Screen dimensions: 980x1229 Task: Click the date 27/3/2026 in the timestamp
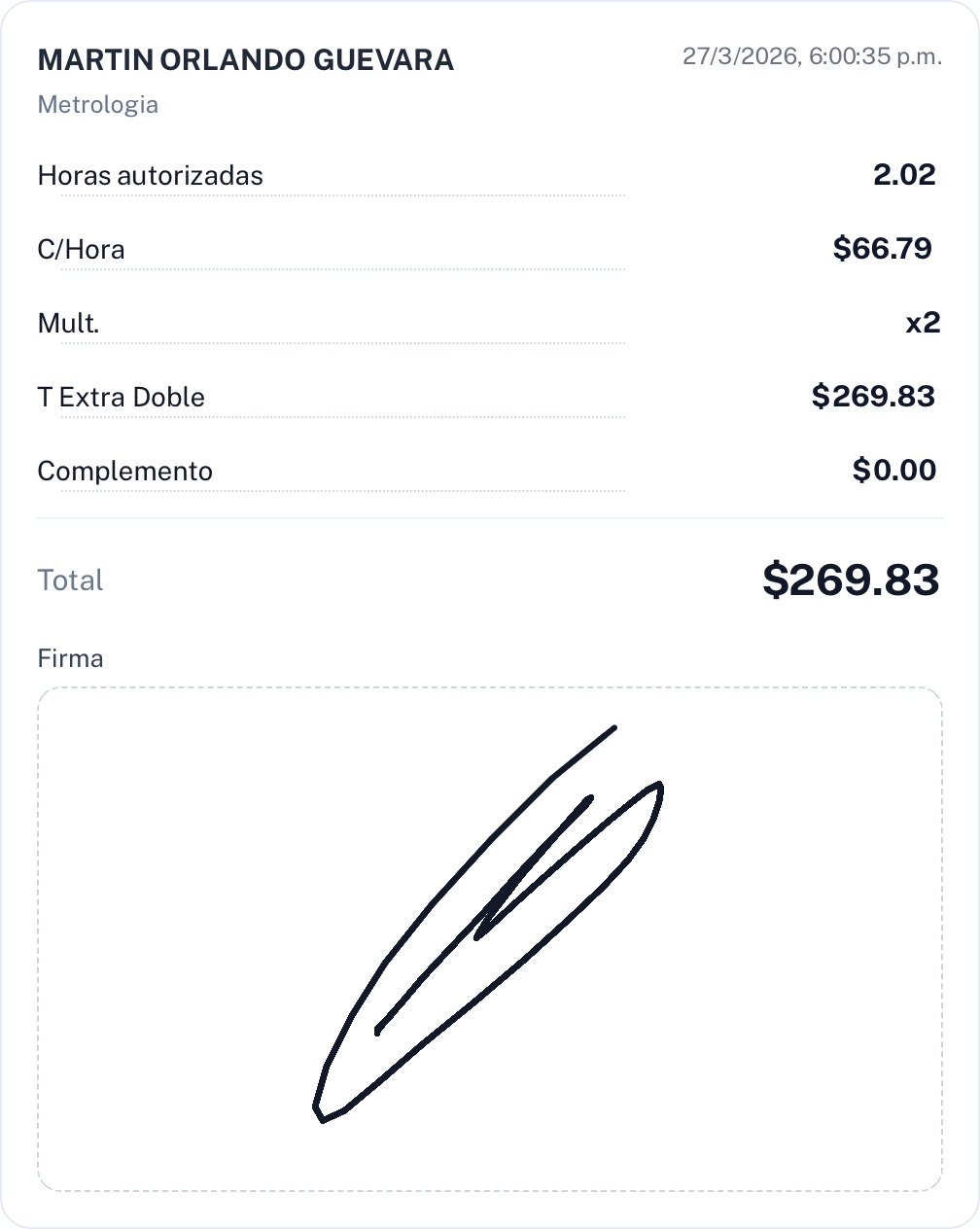click(740, 56)
